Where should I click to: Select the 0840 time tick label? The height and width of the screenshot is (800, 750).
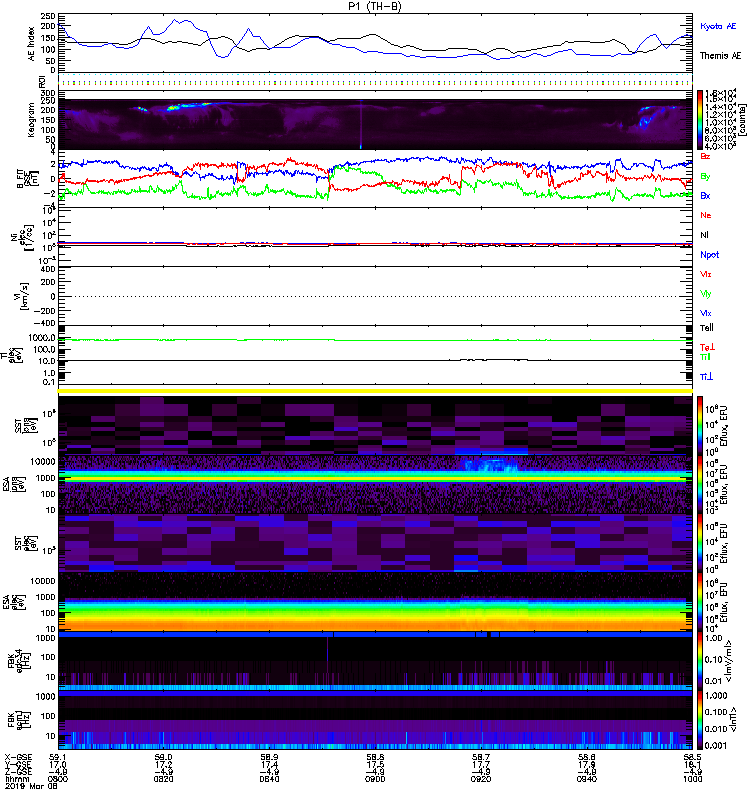point(269,779)
